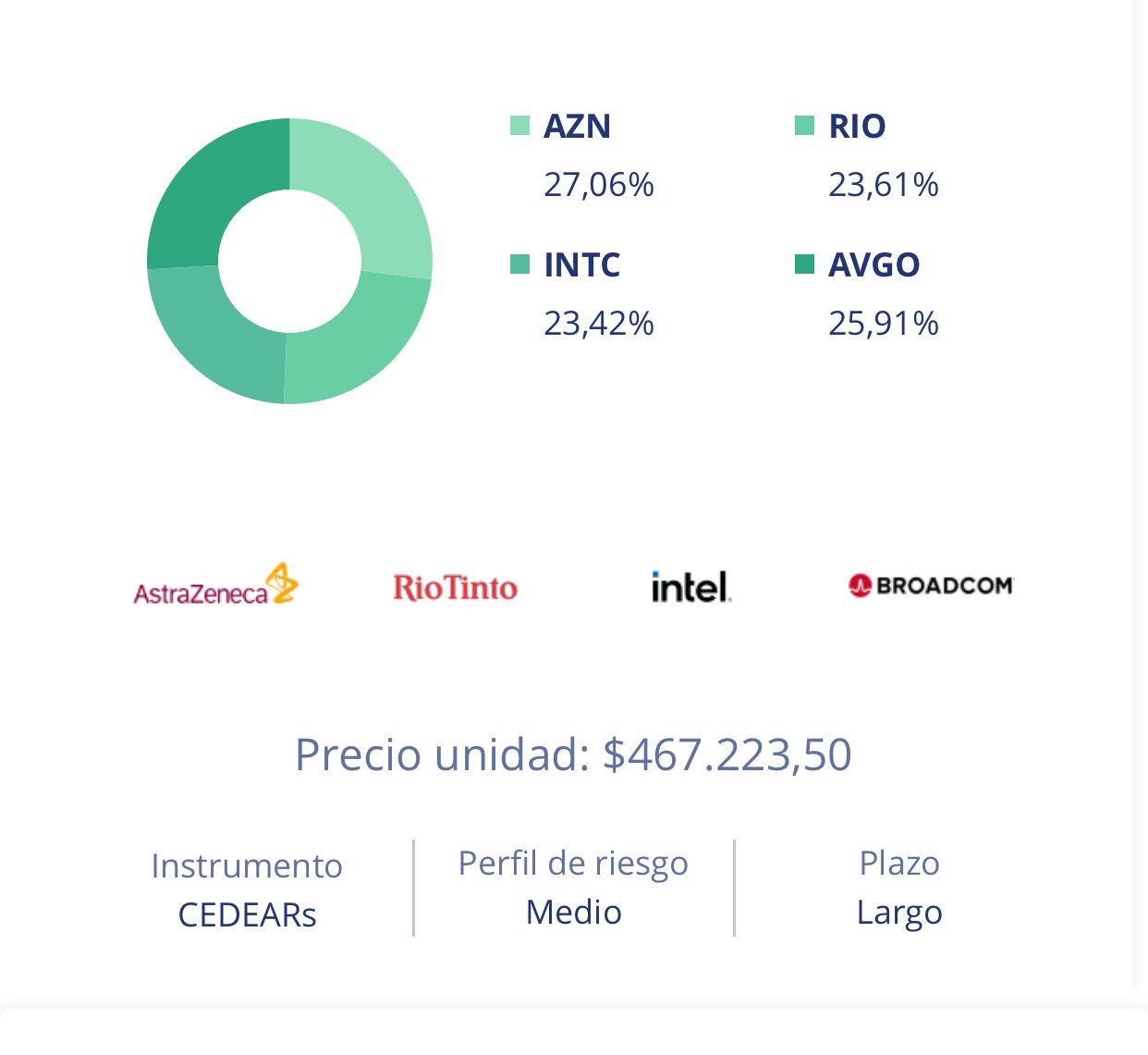Select the RIO ticker label
1148x1055 pixels.
click(857, 126)
